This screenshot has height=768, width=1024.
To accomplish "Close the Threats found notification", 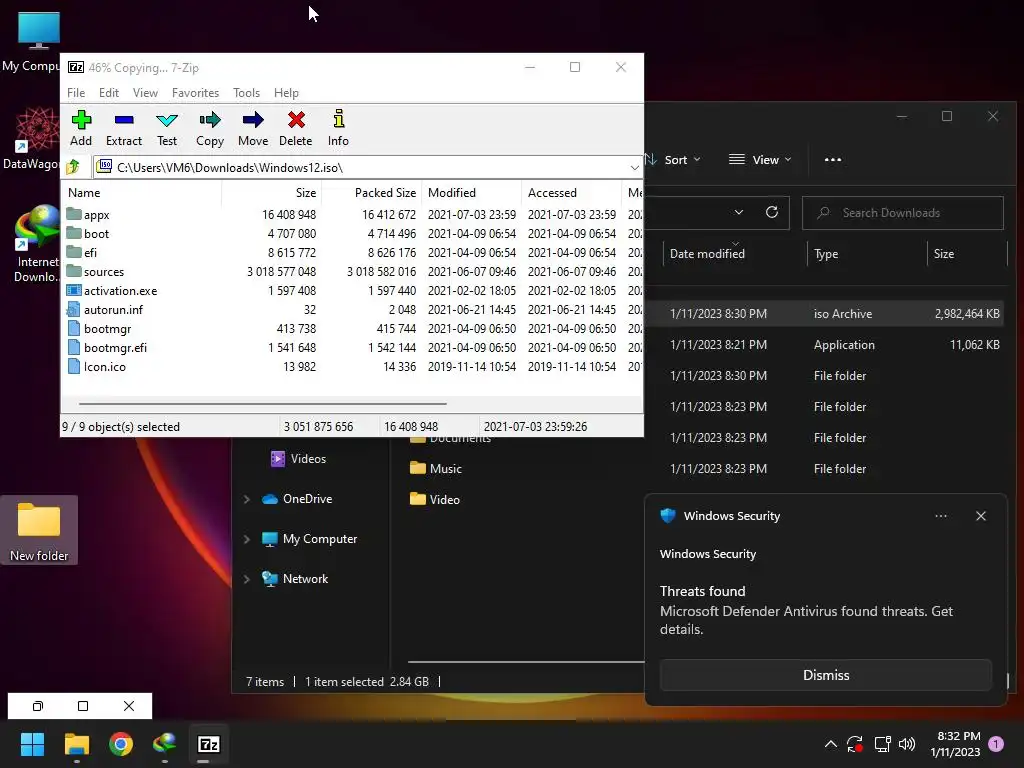I will [980, 516].
